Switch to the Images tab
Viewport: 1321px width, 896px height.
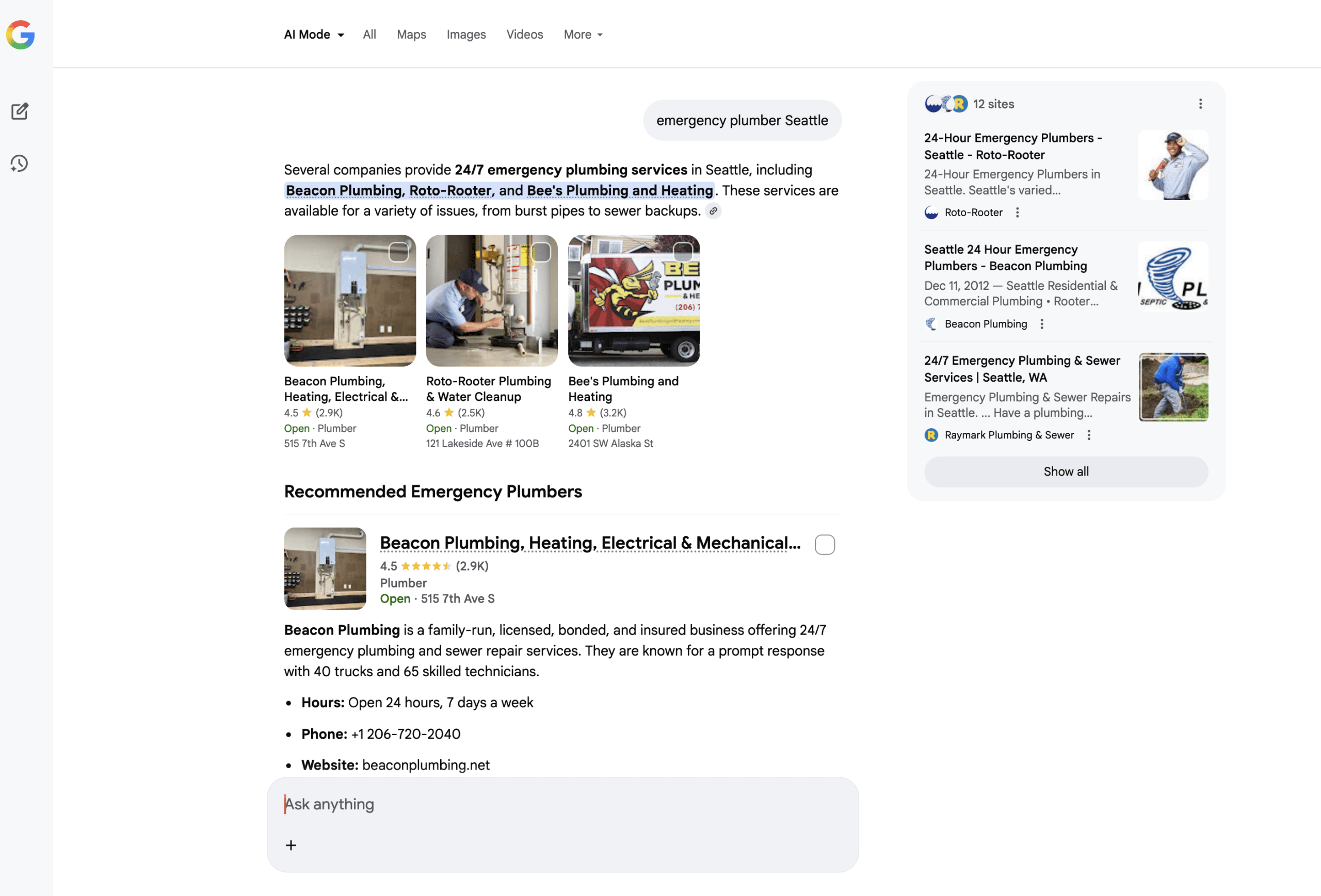465,35
